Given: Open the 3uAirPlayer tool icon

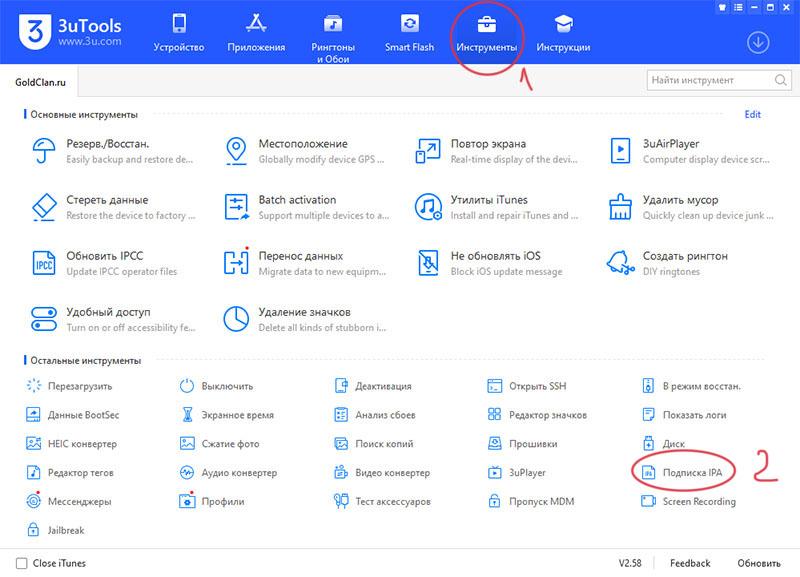Looking at the screenshot, I should pyautogui.click(x=620, y=151).
